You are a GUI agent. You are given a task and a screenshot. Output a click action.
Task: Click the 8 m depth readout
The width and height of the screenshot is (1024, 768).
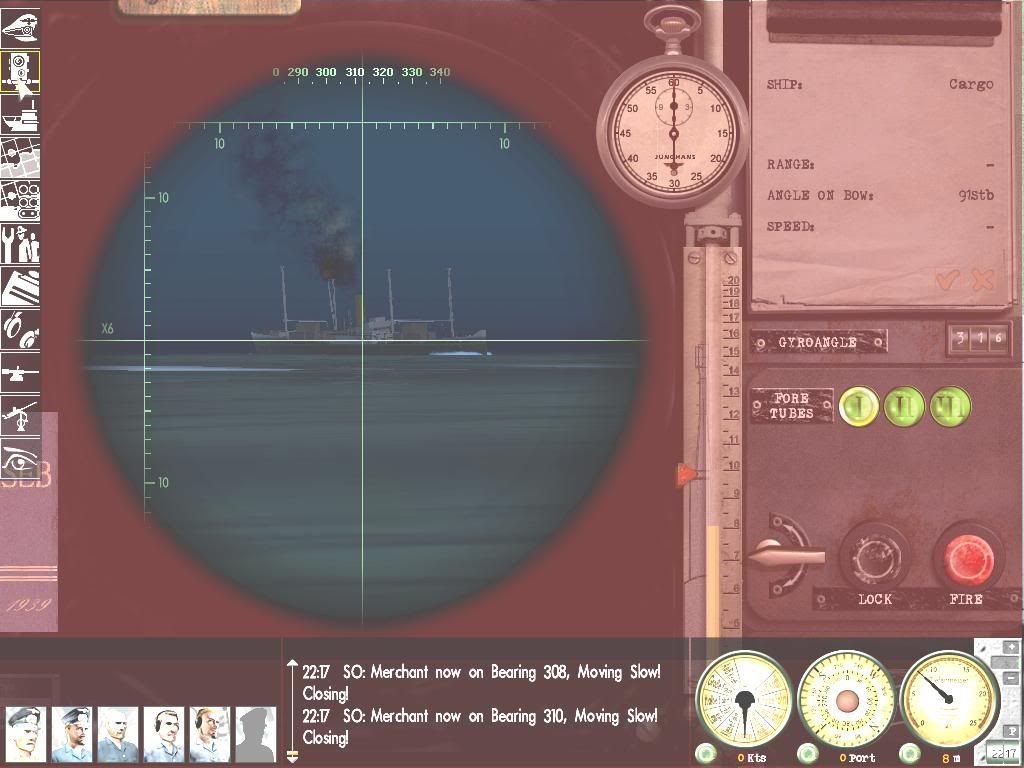[x=951, y=758]
